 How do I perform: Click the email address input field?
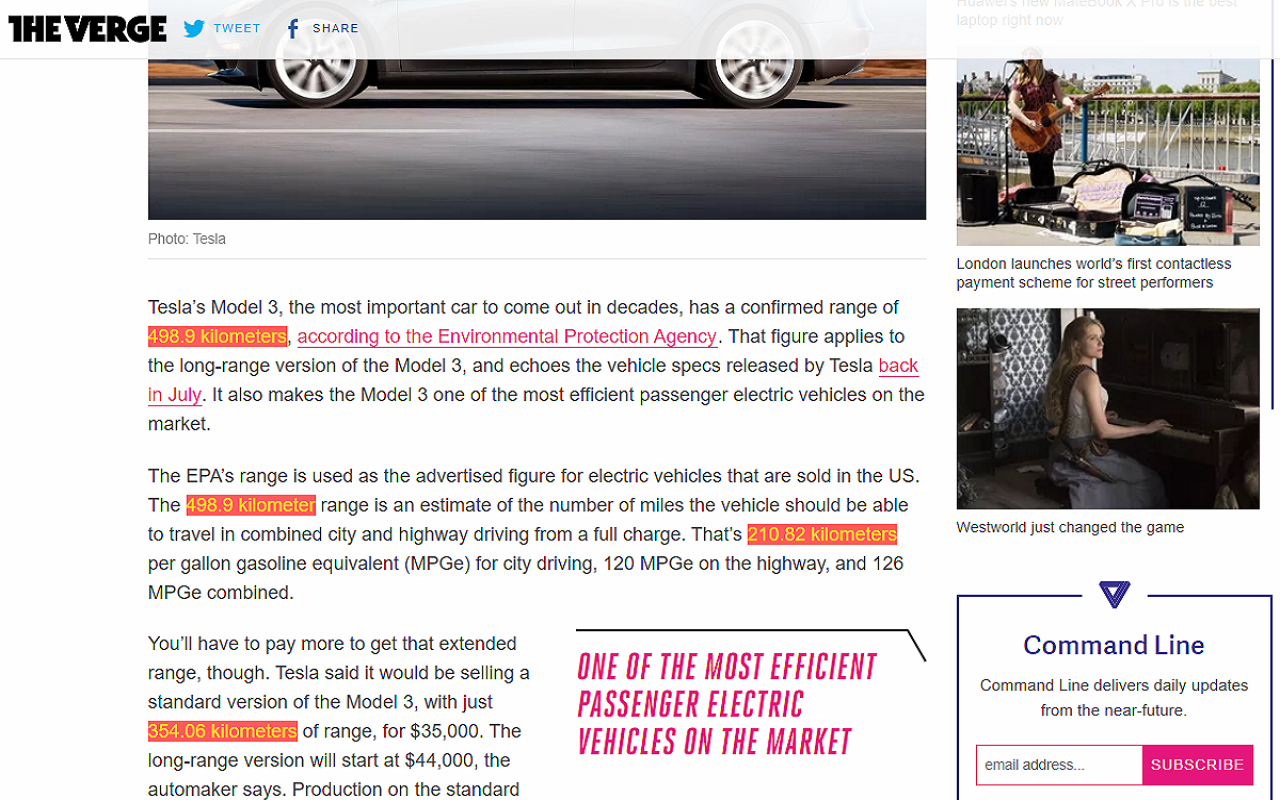tap(1059, 765)
